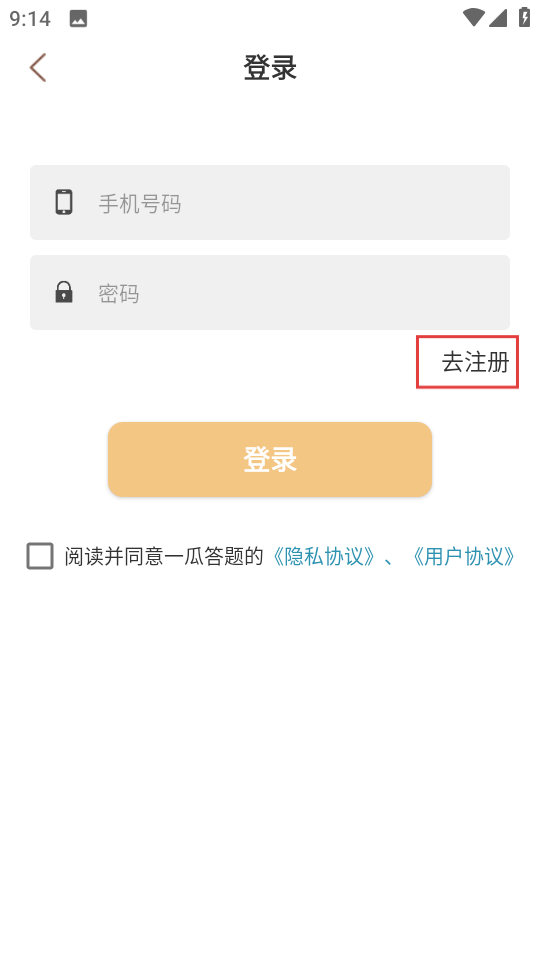Tap the battery charging status icon
Screen dimensions: 540x960
pos(524,17)
